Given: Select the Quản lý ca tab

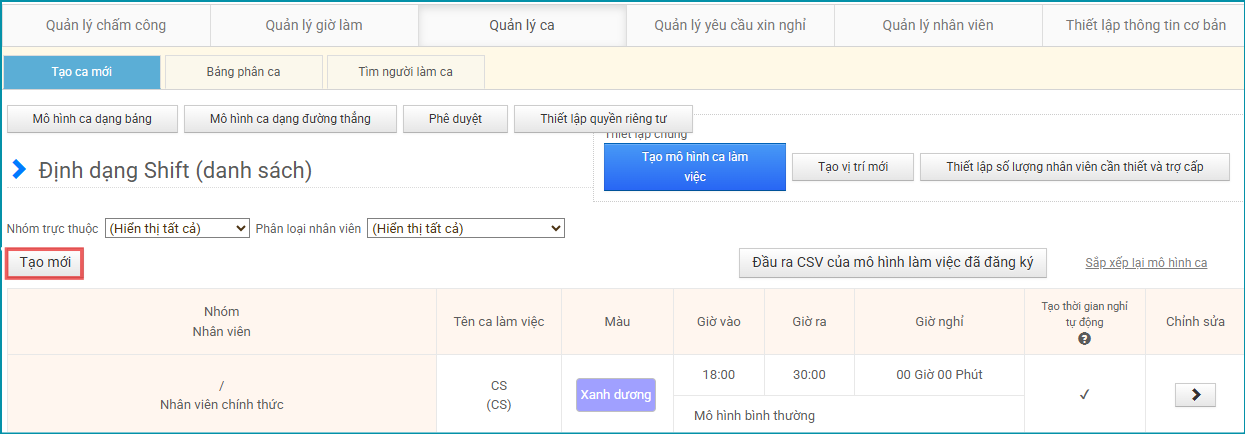Looking at the screenshot, I should tap(522, 25).
